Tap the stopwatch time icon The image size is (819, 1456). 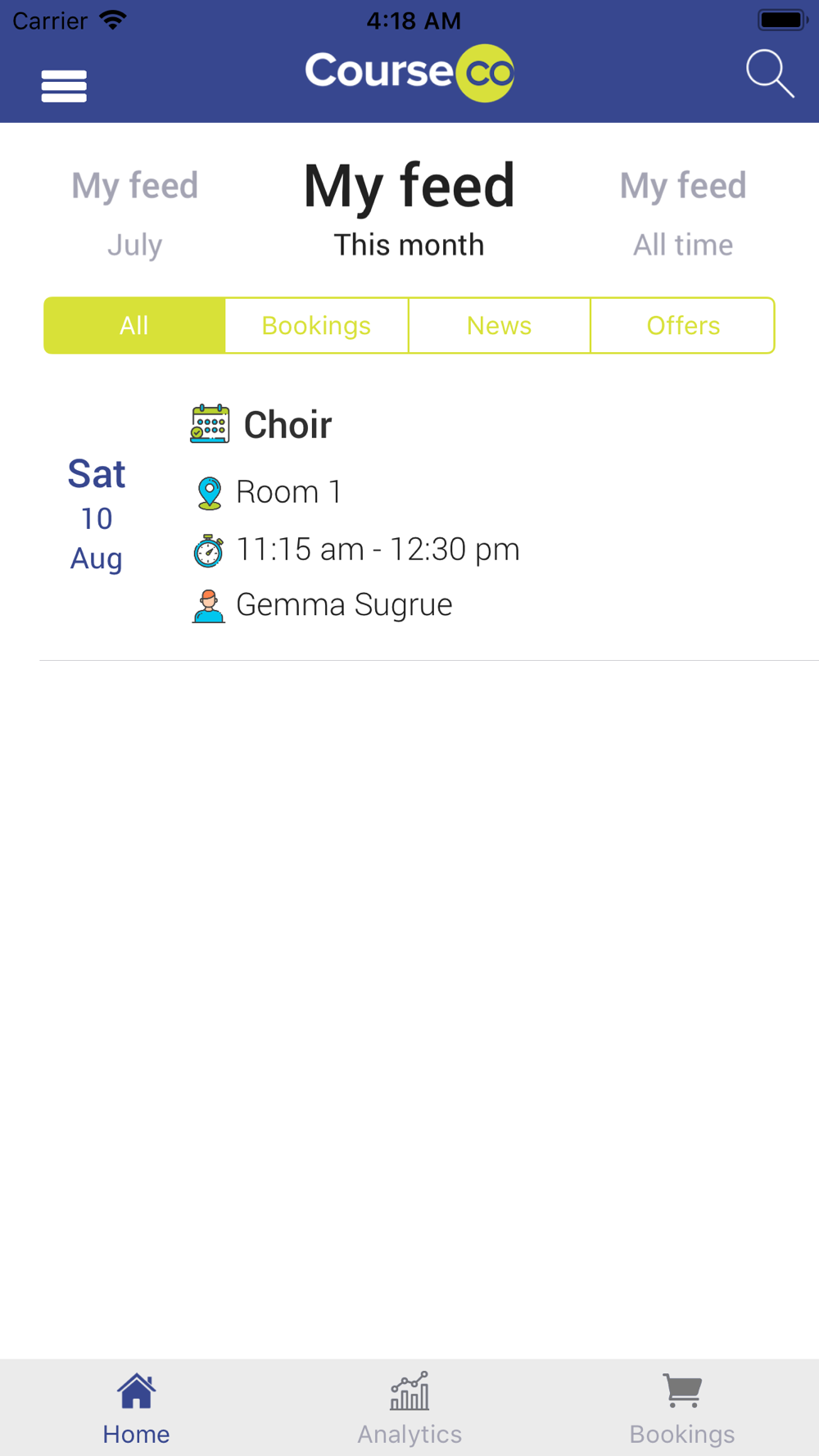(x=208, y=550)
